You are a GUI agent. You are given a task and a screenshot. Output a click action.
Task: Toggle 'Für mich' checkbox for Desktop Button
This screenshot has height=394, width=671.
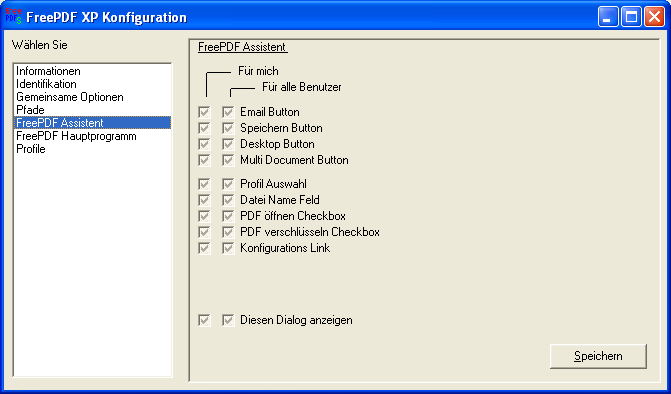(x=205, y=144)
